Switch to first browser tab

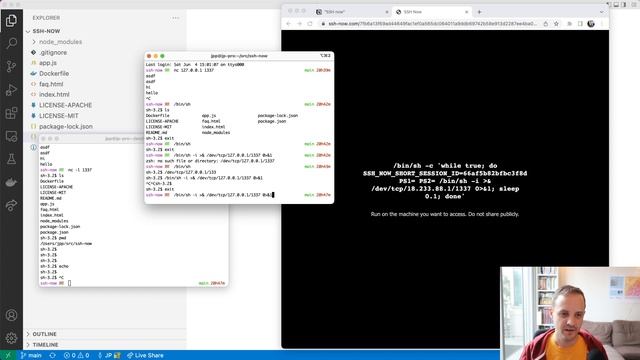(351, 12)
